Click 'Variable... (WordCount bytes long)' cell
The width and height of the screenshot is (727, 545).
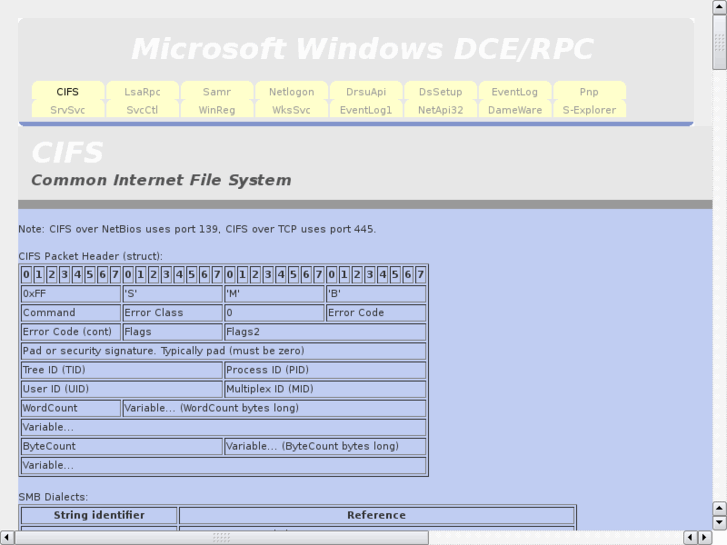tap(274, 408)
